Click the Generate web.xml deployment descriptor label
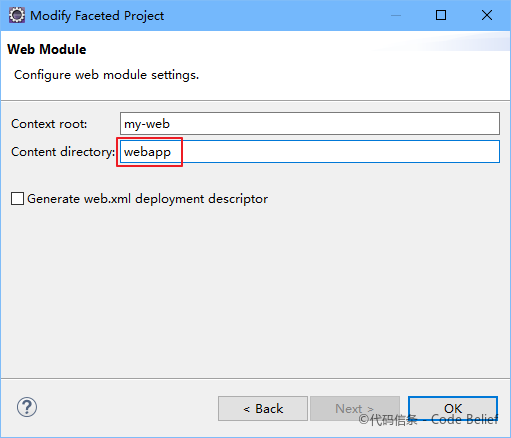Viewport: 511px width, 438px height. point(147,199)
